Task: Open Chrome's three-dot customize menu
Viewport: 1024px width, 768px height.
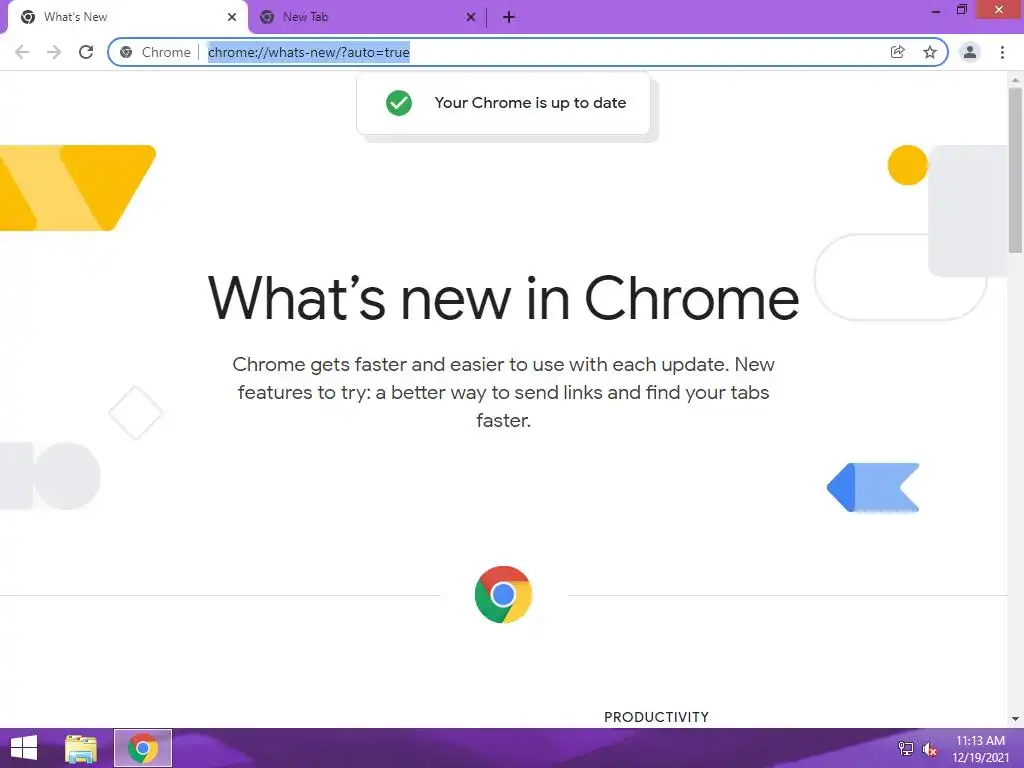Action: tap(1002, 52)
